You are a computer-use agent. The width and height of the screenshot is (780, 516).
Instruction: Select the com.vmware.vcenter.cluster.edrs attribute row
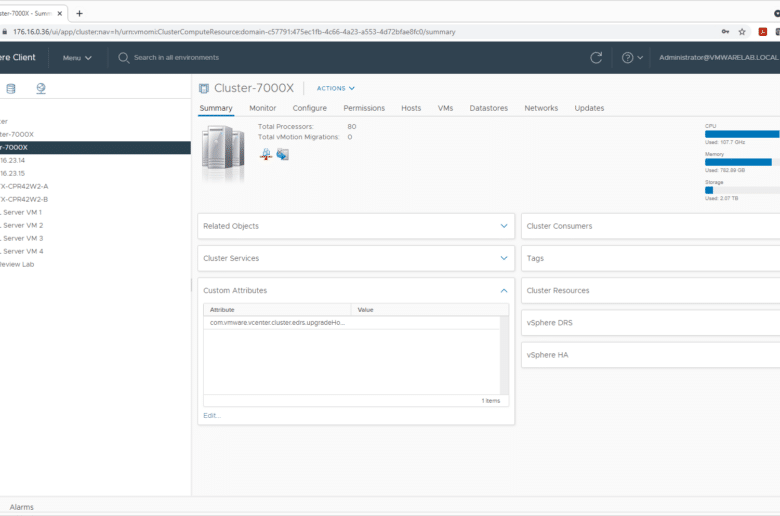352,323
